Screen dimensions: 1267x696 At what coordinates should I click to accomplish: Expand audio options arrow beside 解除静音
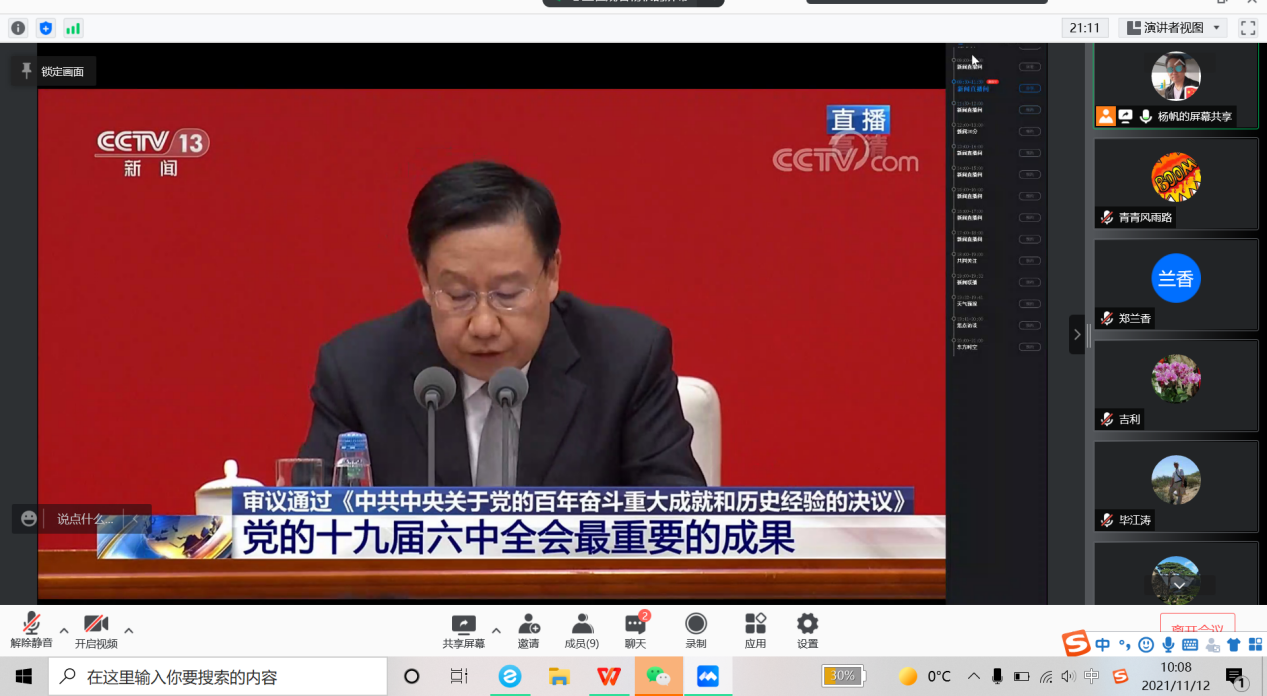point(64,631)
